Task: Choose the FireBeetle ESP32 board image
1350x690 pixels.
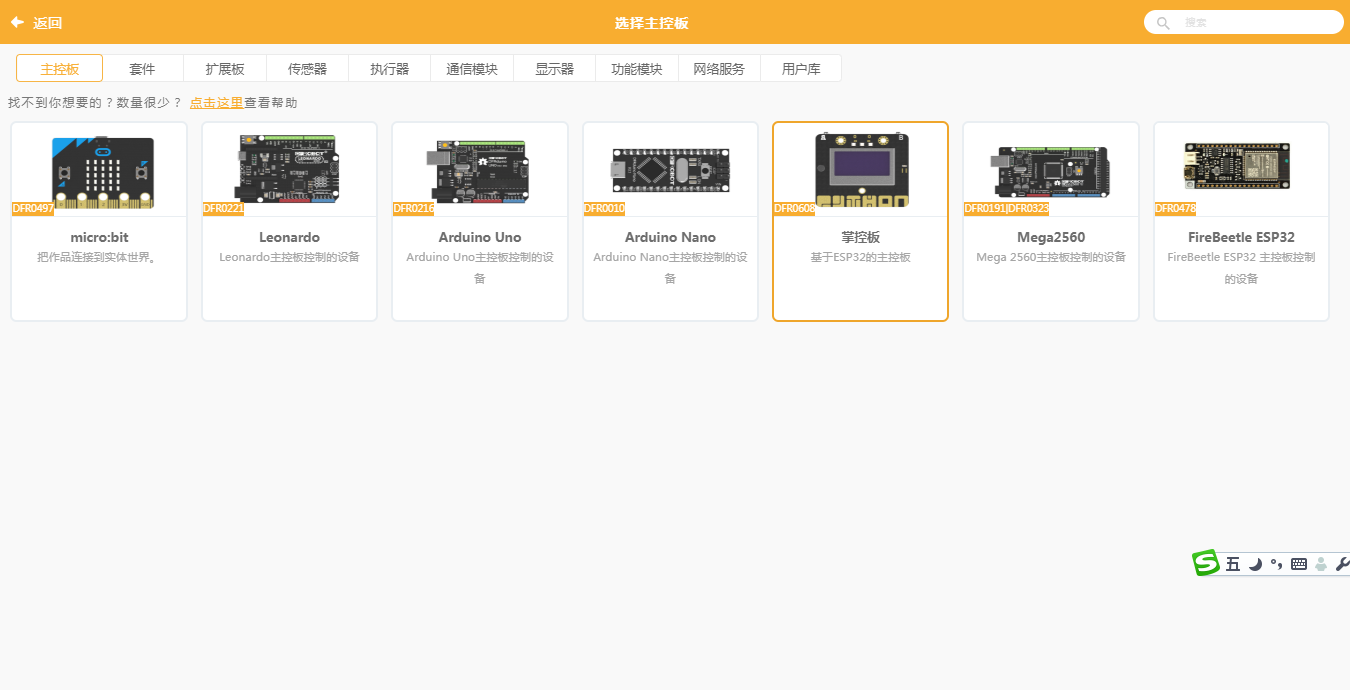Action: tap(1236, 166)
